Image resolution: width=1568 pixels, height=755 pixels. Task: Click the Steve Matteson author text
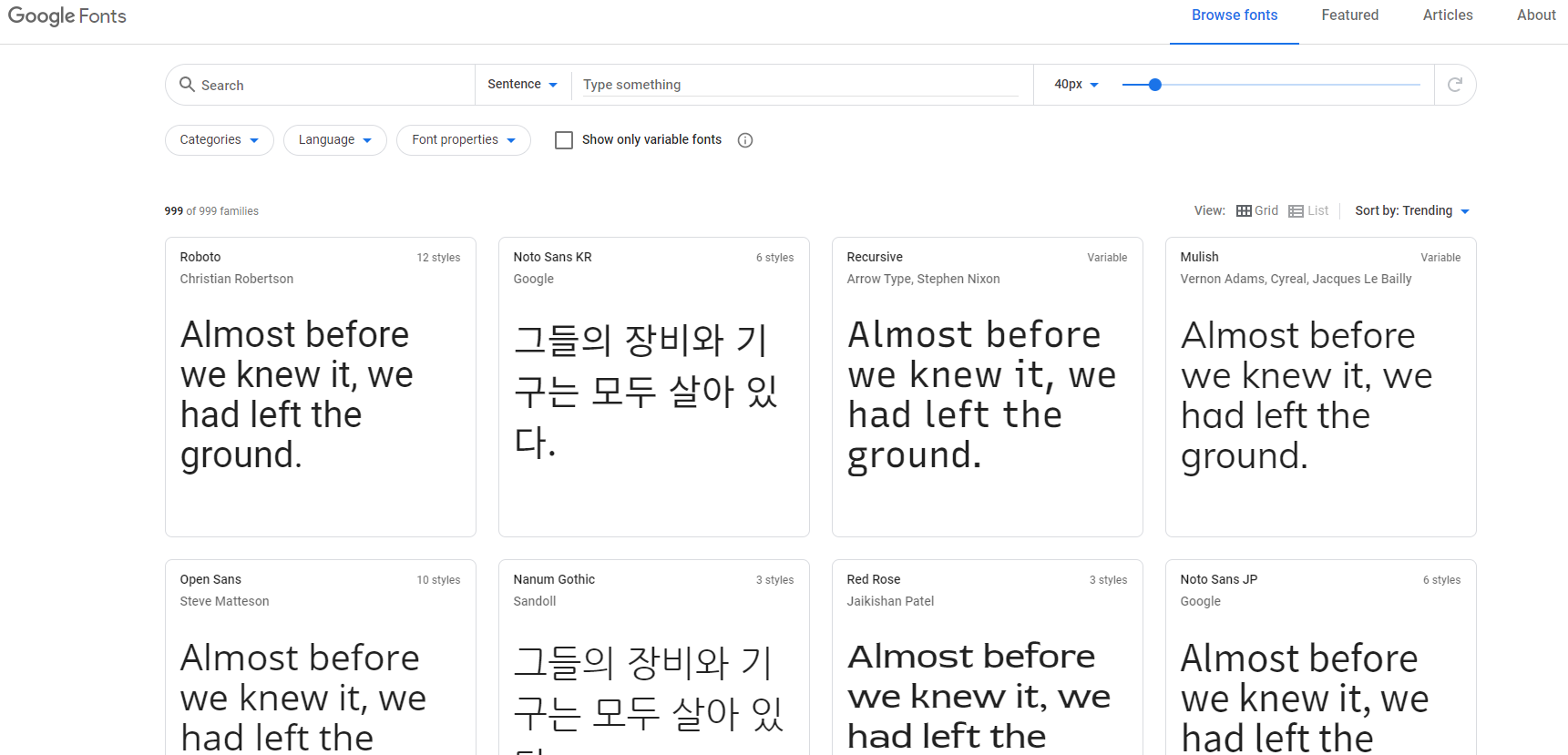(x=224, y=601)
